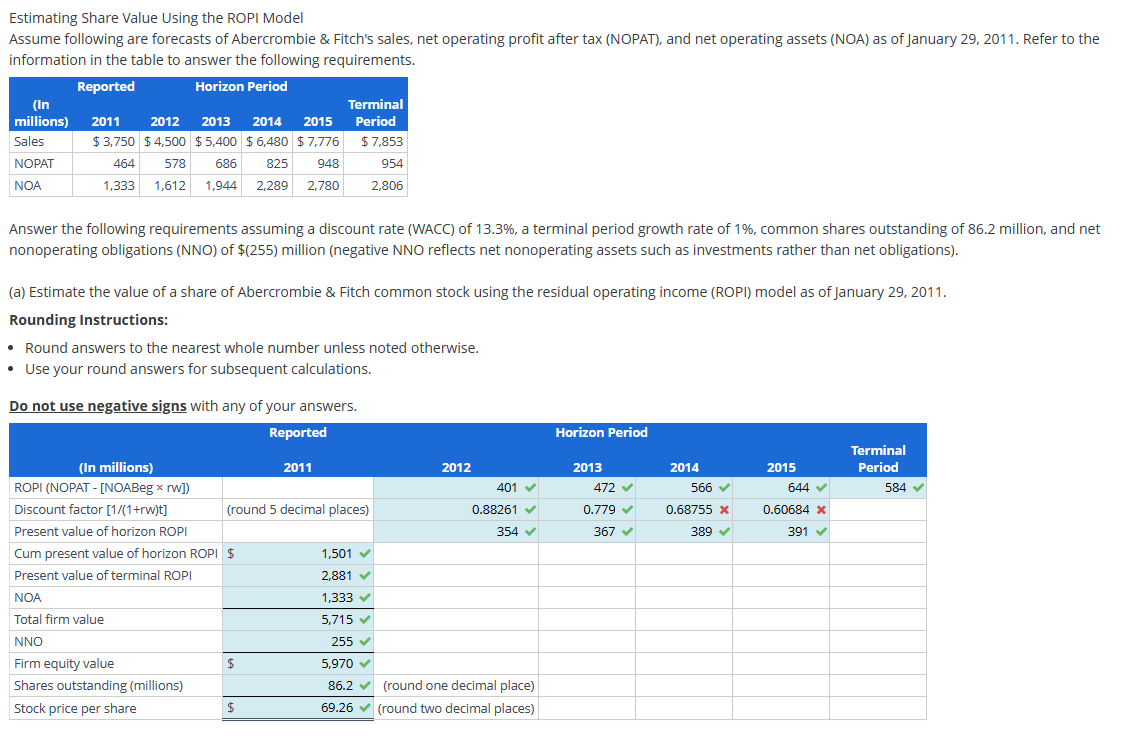Click the Terminal Period present value cell

click(x=877, y=531)
